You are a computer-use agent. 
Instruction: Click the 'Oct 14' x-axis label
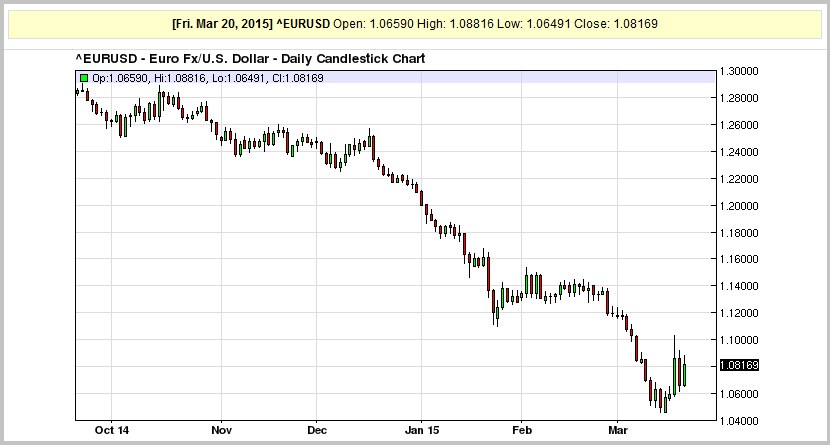pos(112,430)
